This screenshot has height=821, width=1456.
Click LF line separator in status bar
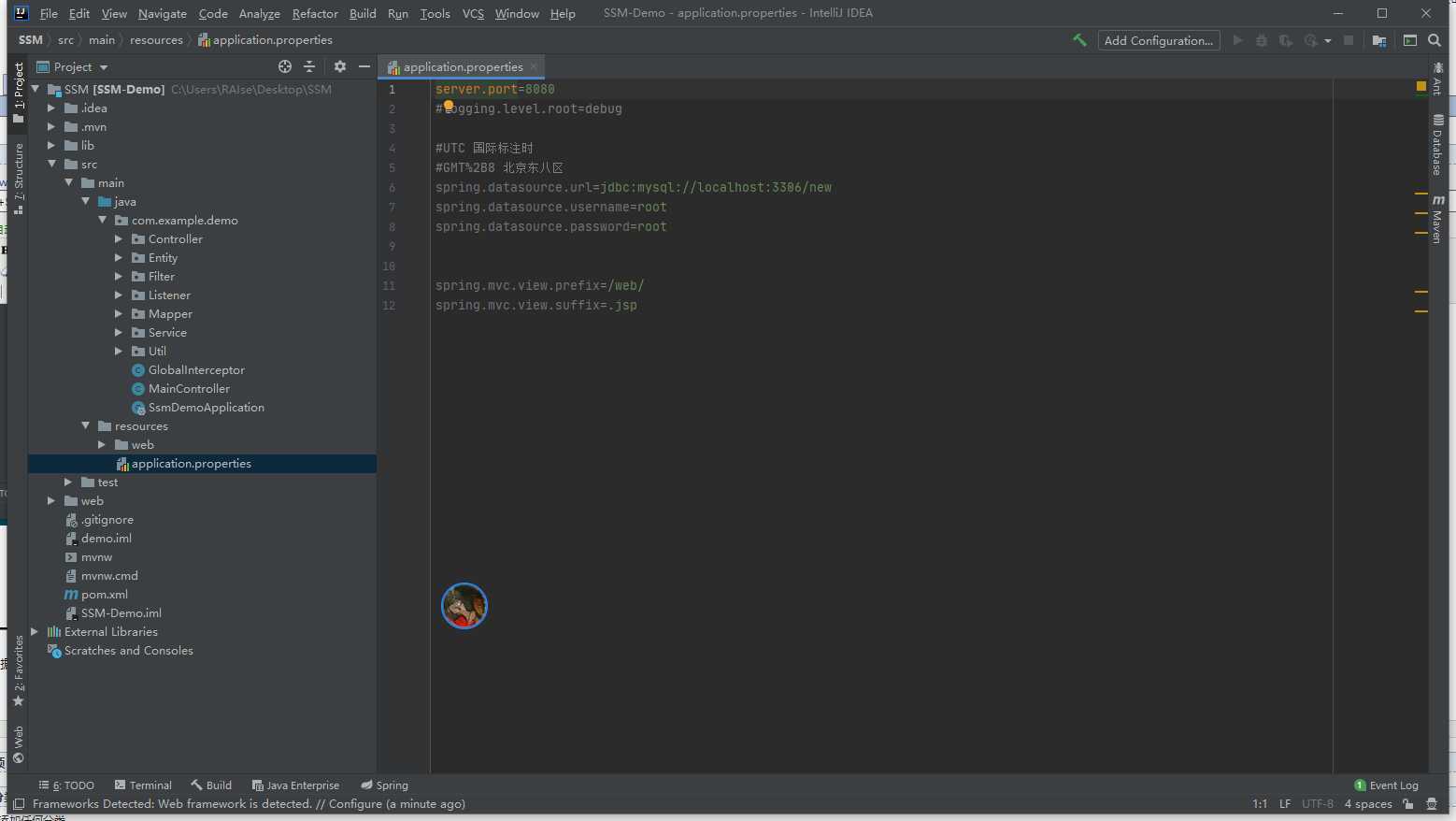[1285, 804]
